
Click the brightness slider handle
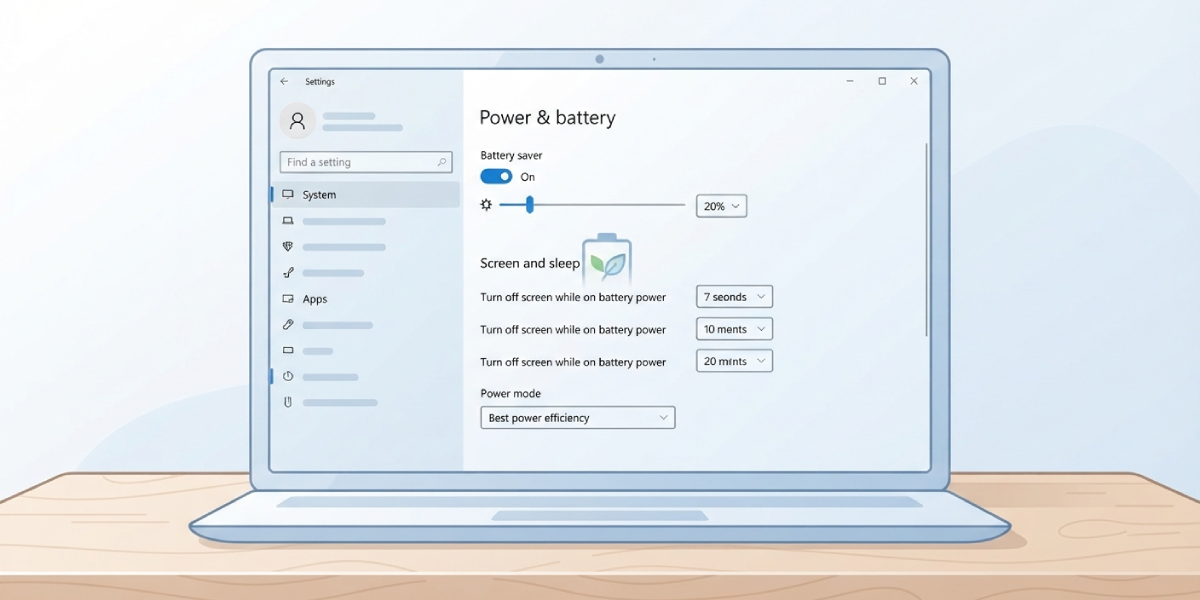point(530,205)
